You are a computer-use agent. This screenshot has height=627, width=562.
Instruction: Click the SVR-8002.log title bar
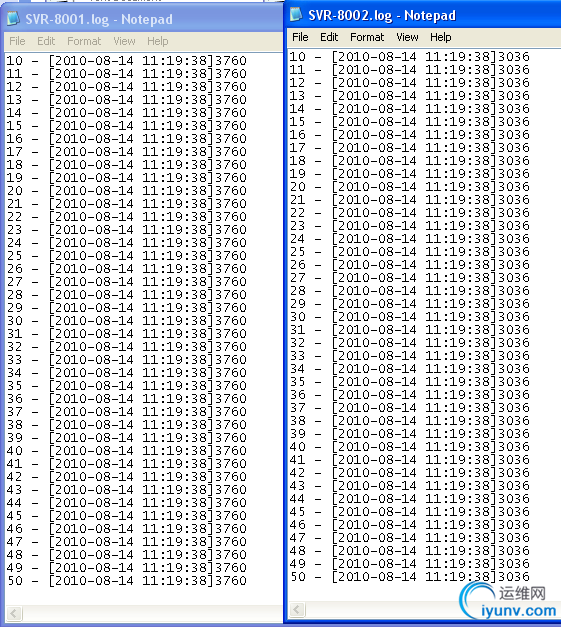pos(423,14)
